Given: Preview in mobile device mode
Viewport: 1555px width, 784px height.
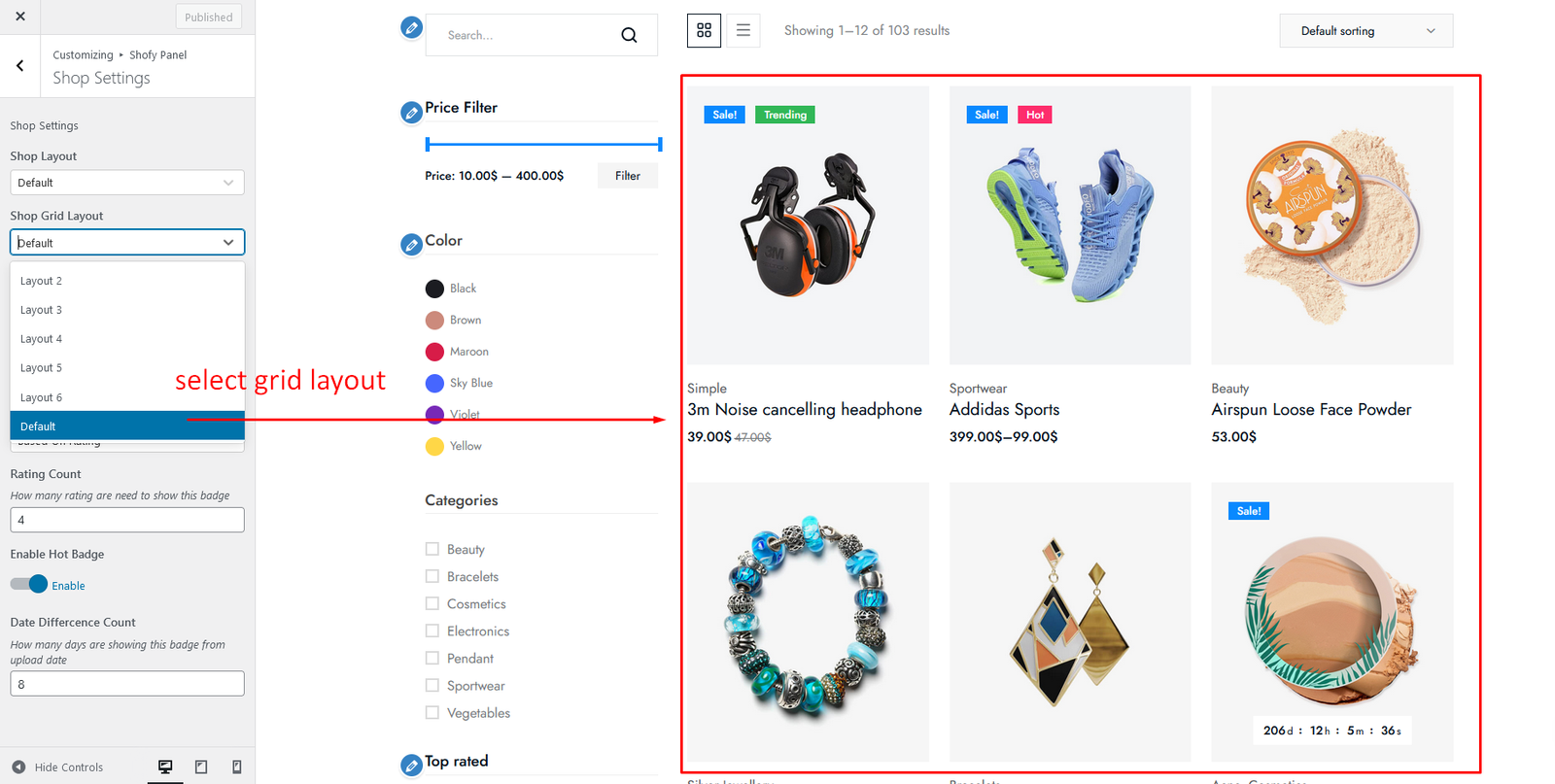Looking at the screenshot, I should tap(236, 767).
